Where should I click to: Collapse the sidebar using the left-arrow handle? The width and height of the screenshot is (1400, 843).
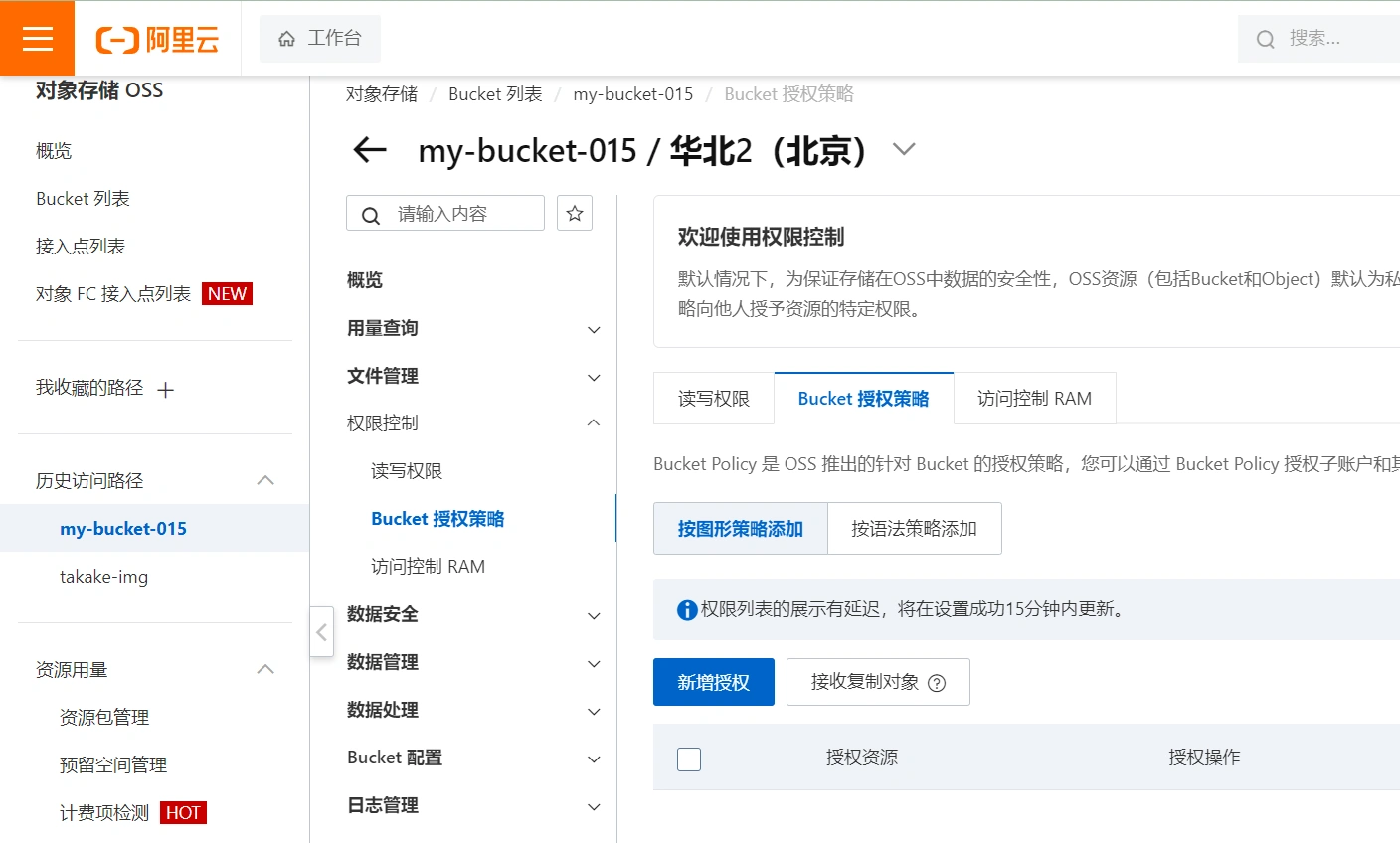point(321,632)
